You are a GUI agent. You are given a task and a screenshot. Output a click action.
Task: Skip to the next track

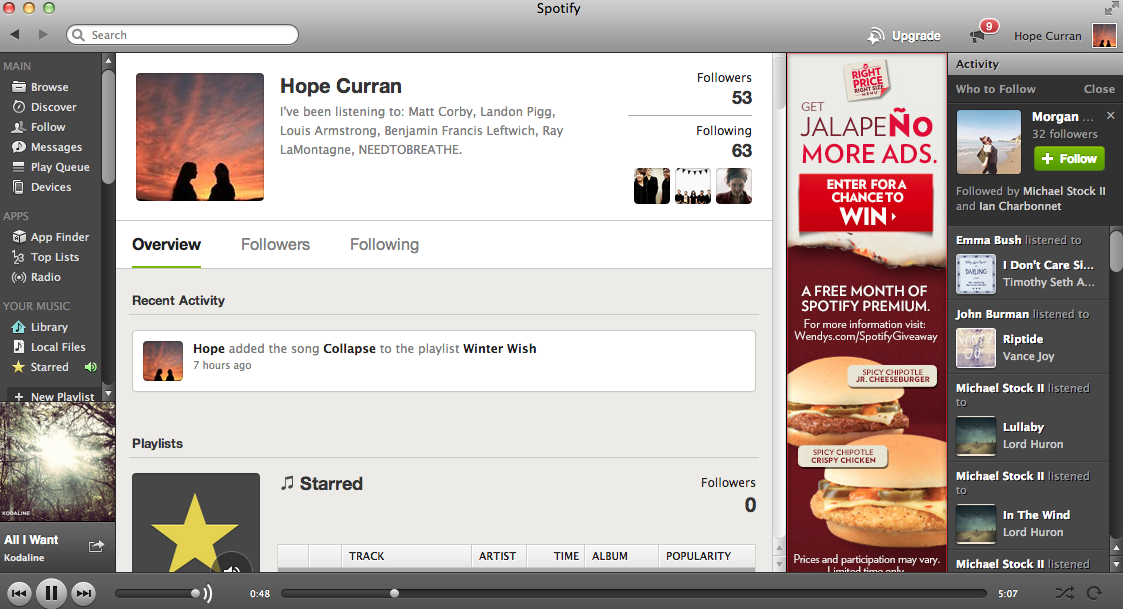[x=84, y=593]
